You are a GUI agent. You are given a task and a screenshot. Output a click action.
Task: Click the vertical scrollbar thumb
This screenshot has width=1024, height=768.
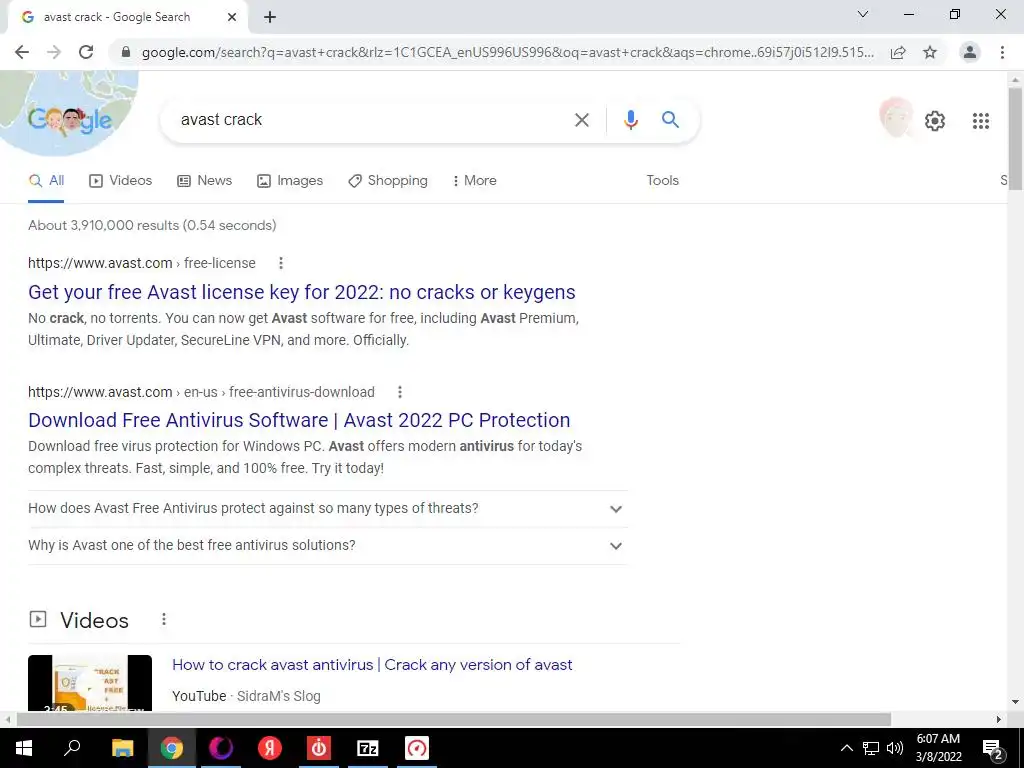(1015, 137)
